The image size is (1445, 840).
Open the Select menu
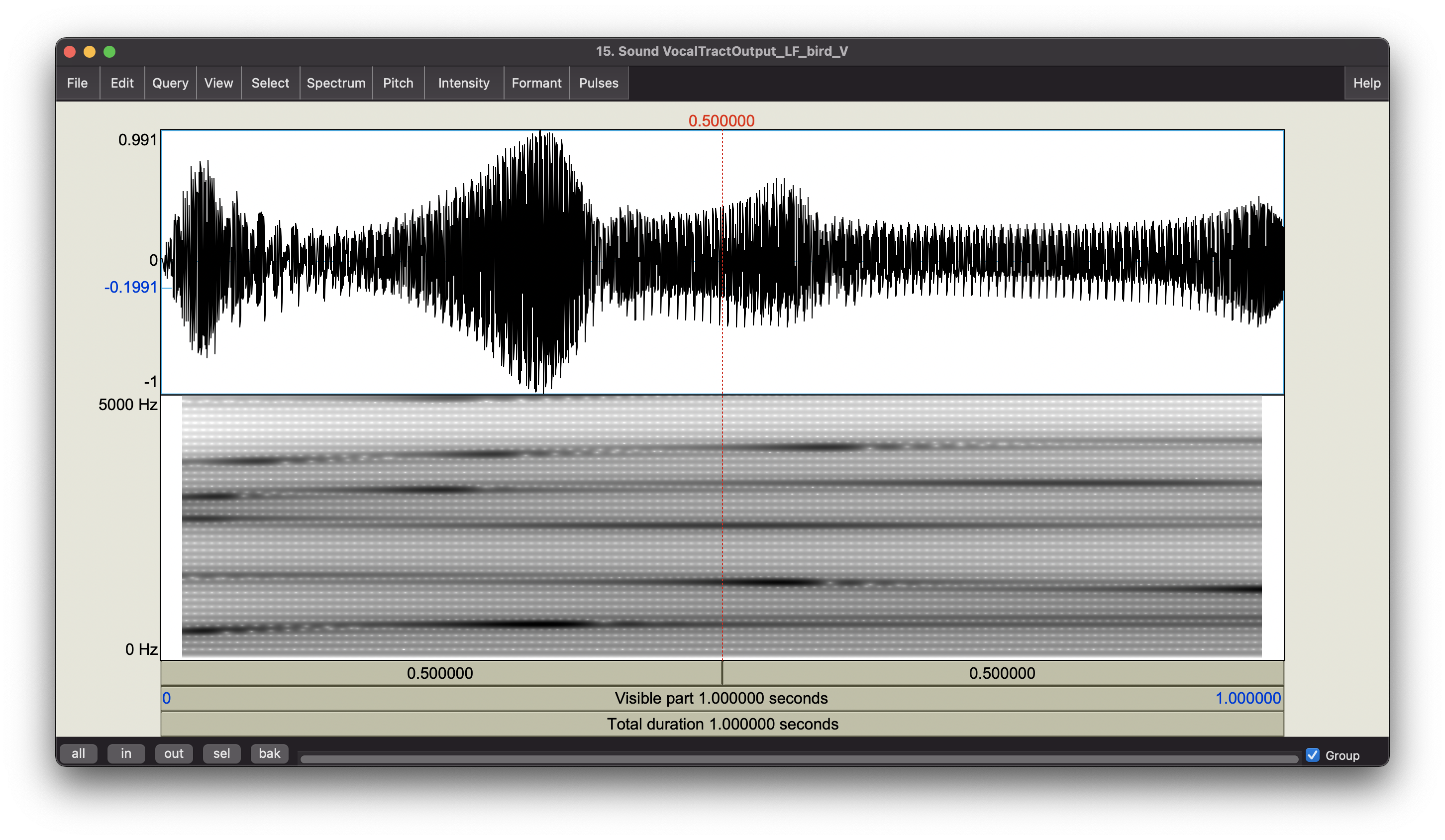pyautogui.click(x=270, y=83)
